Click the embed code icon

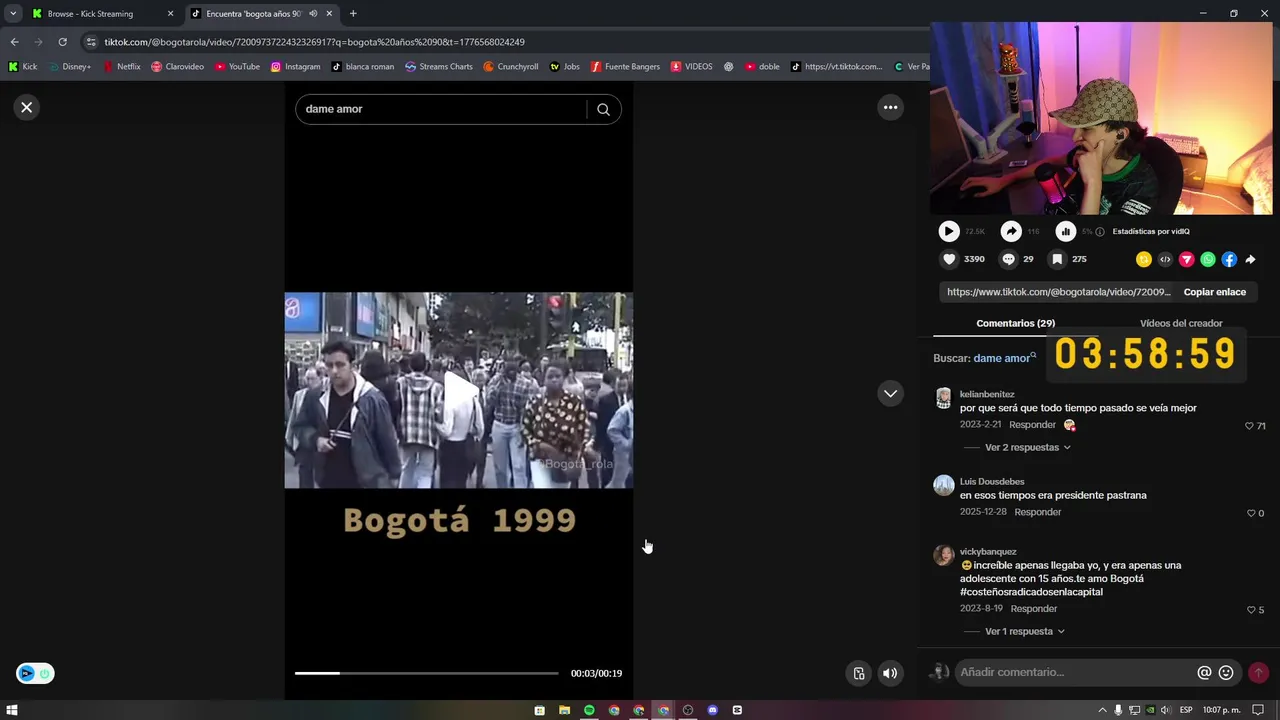(1165, 259)
